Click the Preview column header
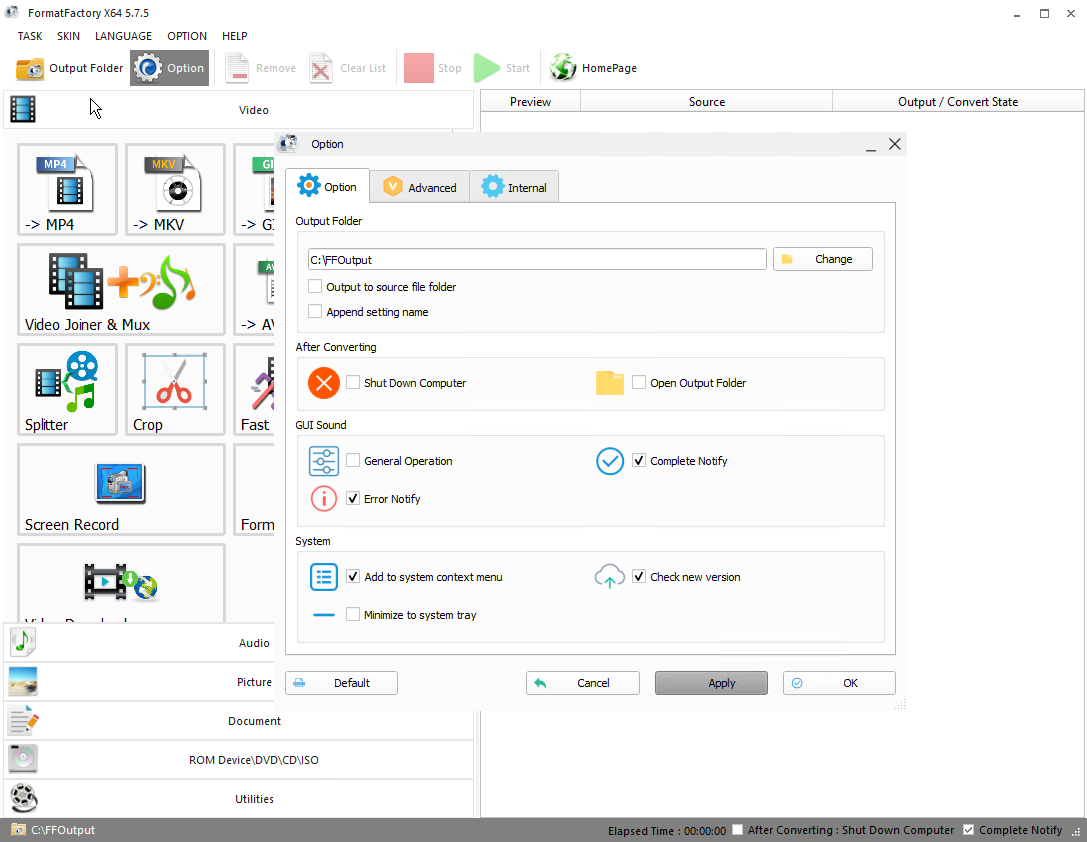 click(x=530, y=101)
